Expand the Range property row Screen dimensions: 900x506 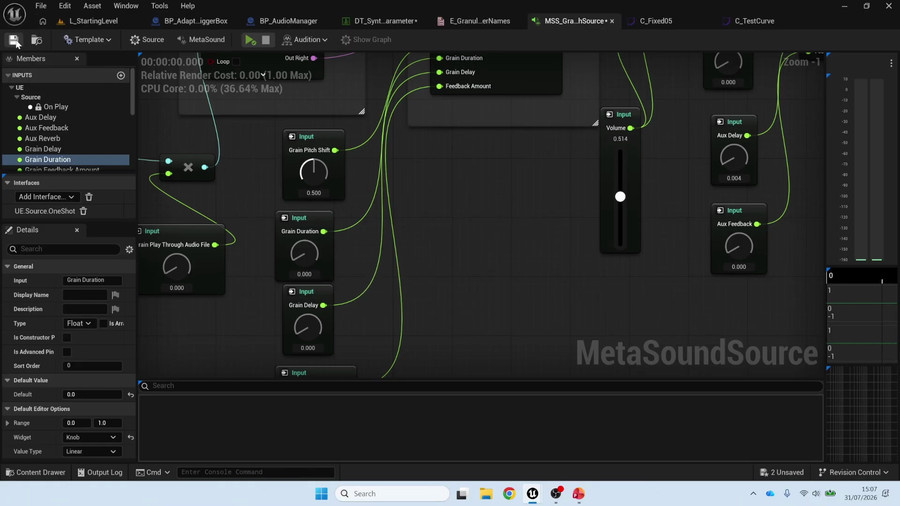click(x=7, y=423)
